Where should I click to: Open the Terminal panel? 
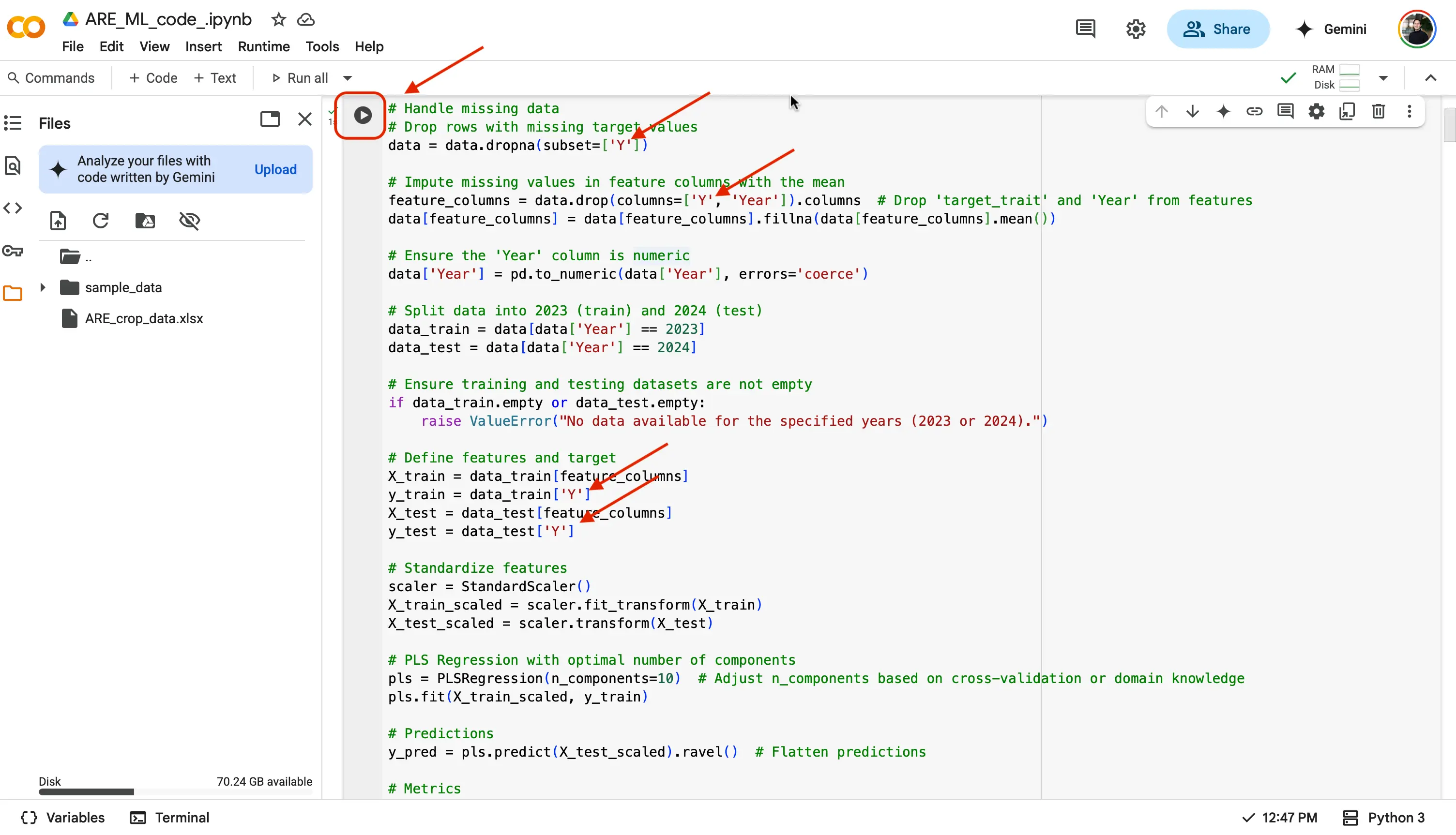point(170,818)
